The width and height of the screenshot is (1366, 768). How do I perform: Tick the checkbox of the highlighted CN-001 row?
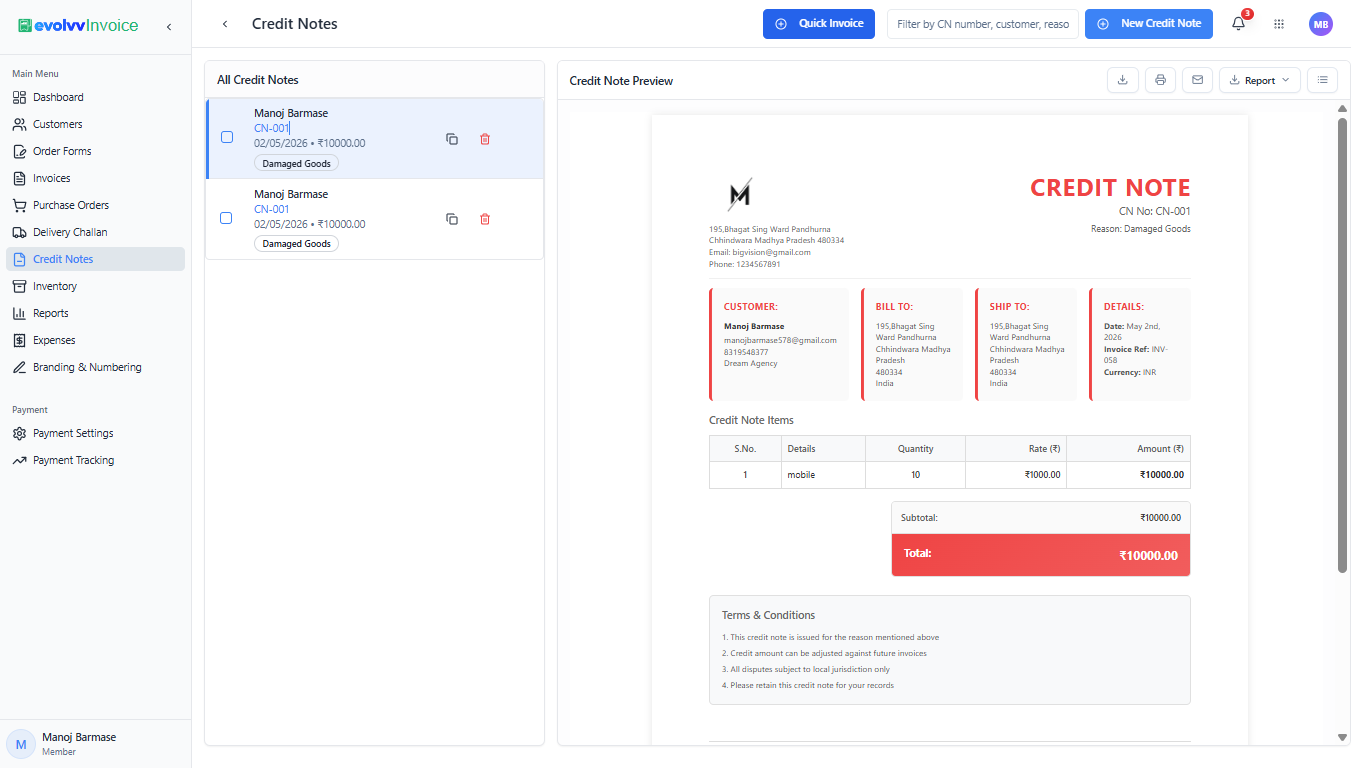227,137
